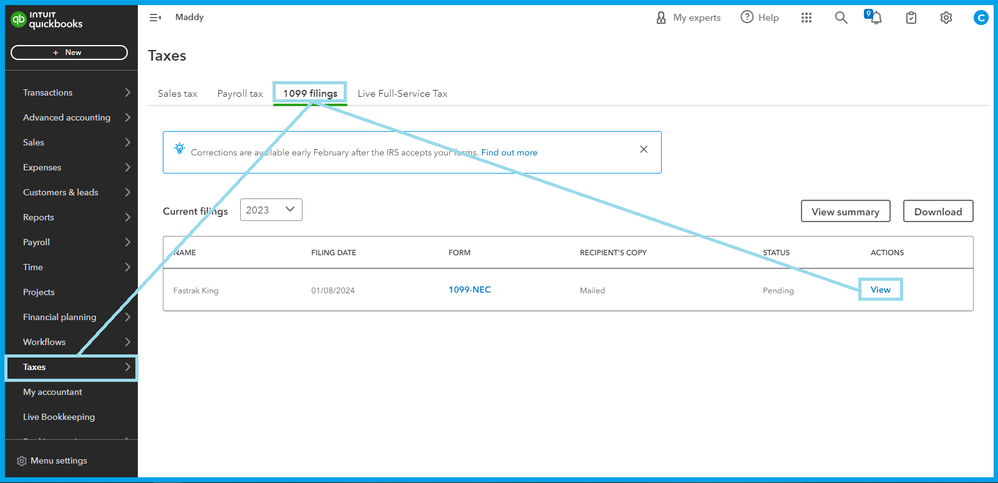
Task: Select the 1099 filings tab
Action: [310, 94]
